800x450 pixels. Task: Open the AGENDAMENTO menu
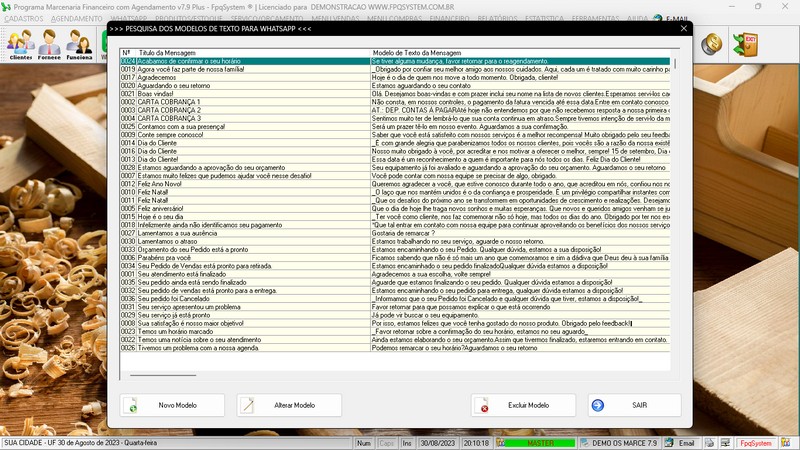[77, 18]
